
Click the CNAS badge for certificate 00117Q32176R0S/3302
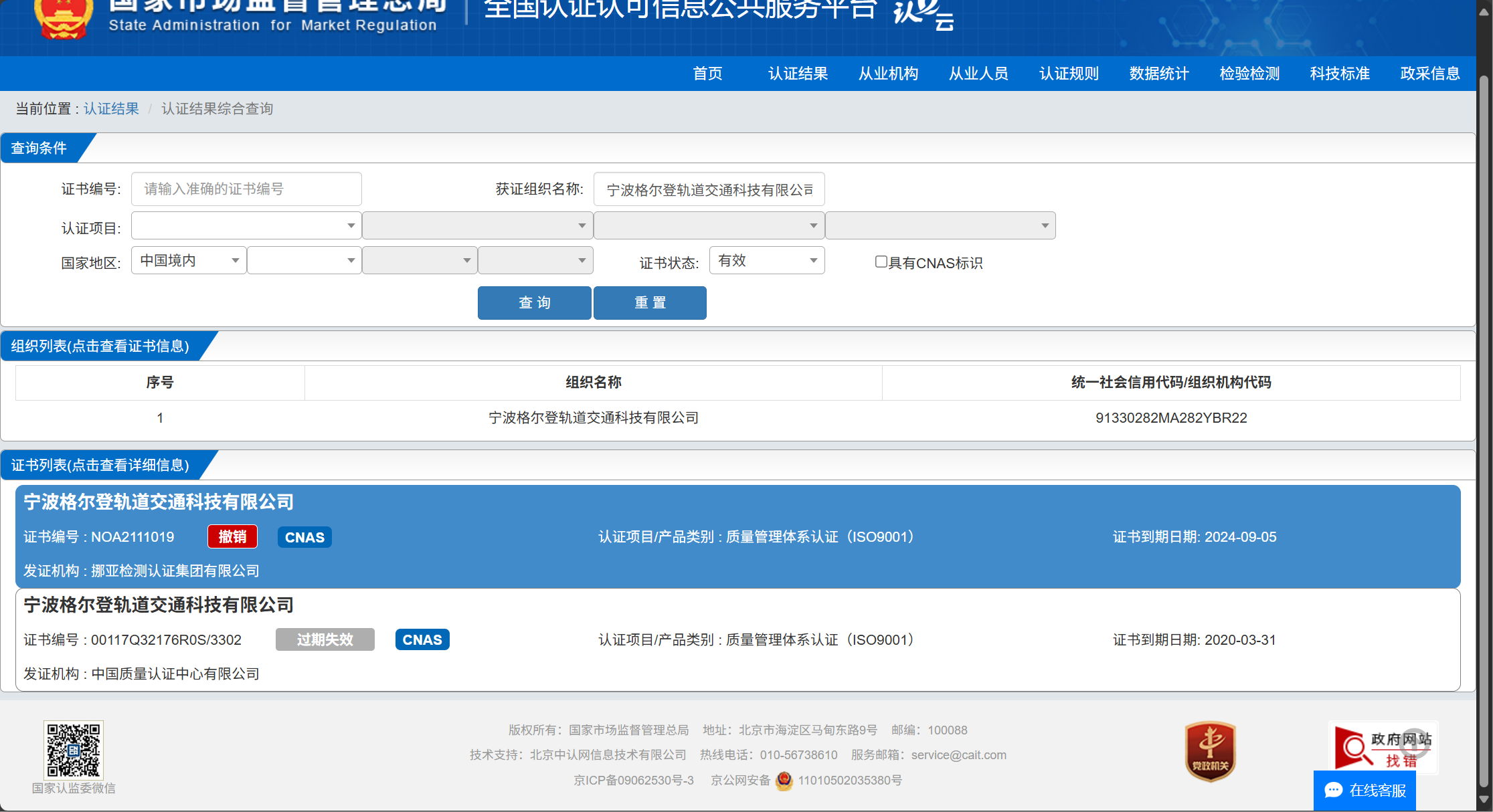(x=422, y=639)
